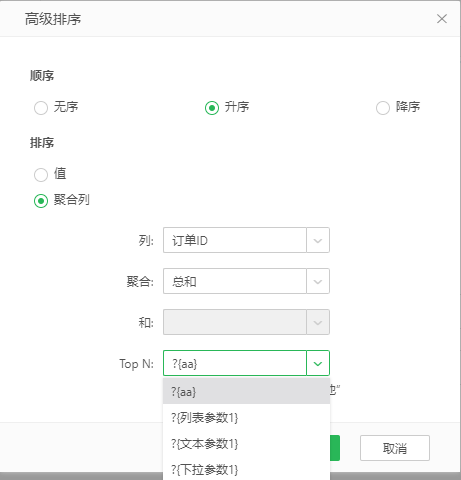Click the green confirm button
Image resolution: width=461 pixels, height=480 pixels.
click(x=335, y=448)
